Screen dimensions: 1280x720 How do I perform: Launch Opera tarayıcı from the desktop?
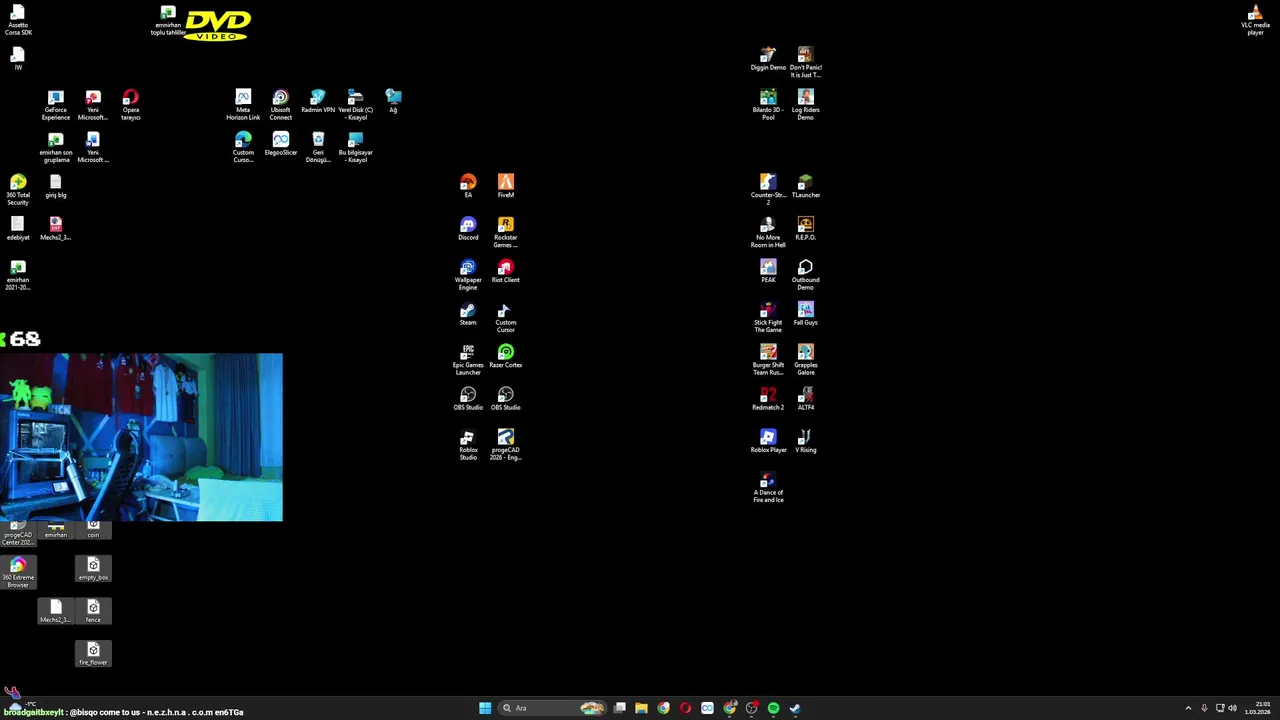130,105
